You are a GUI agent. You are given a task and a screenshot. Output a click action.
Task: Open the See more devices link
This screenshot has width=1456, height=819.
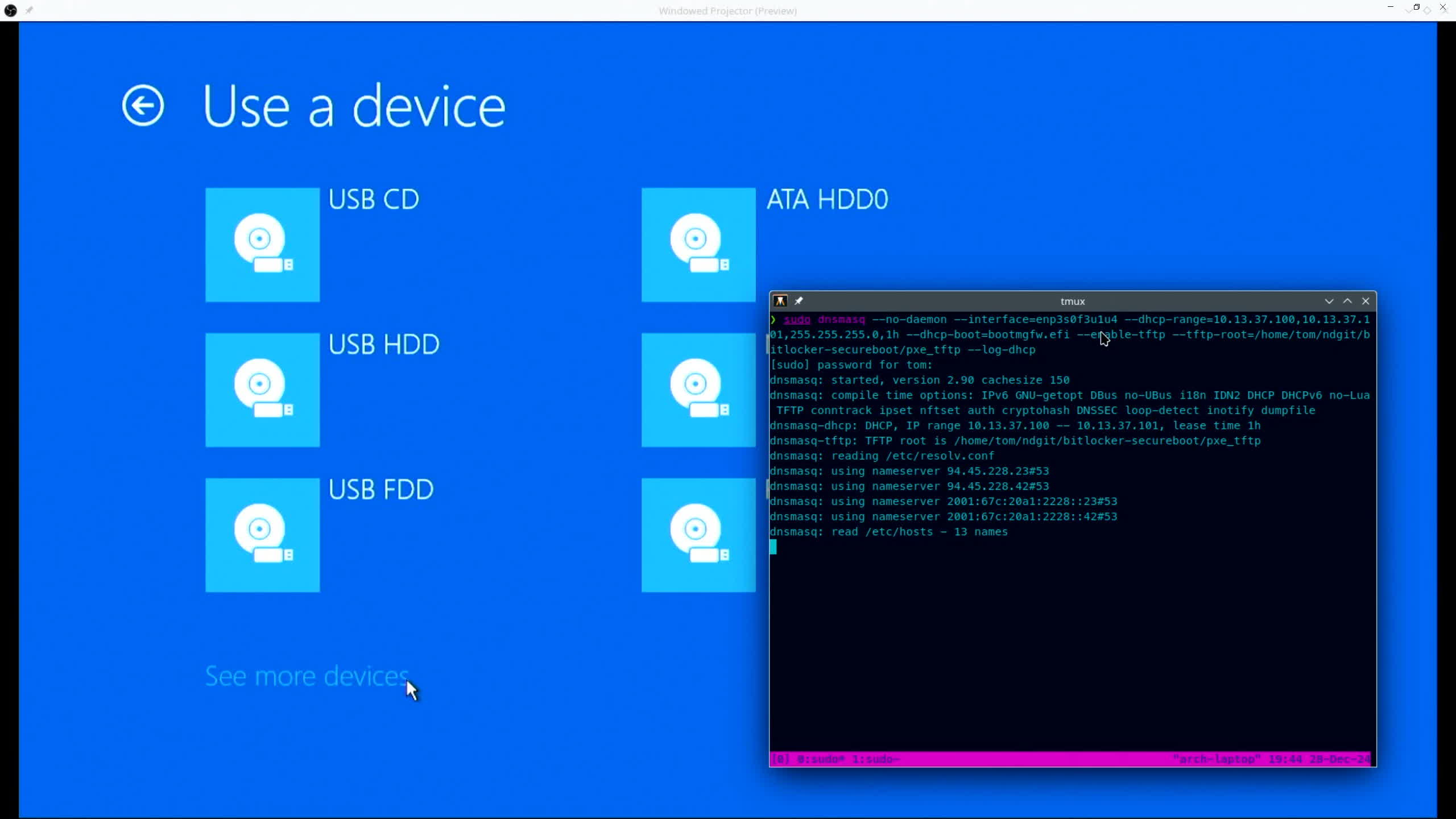click(307, 676)
